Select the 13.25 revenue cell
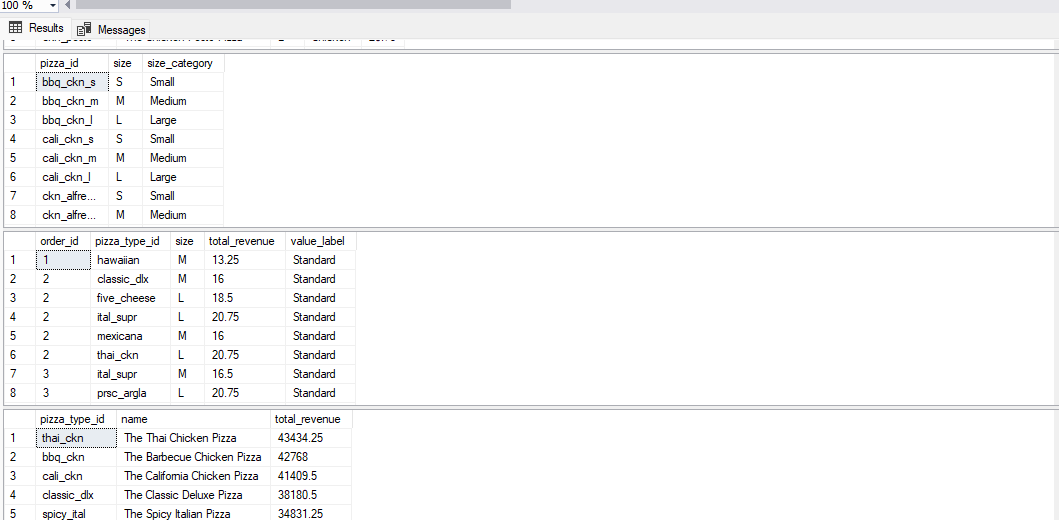The height and width of the screenshot is (520, 1059). coord(244,260)
